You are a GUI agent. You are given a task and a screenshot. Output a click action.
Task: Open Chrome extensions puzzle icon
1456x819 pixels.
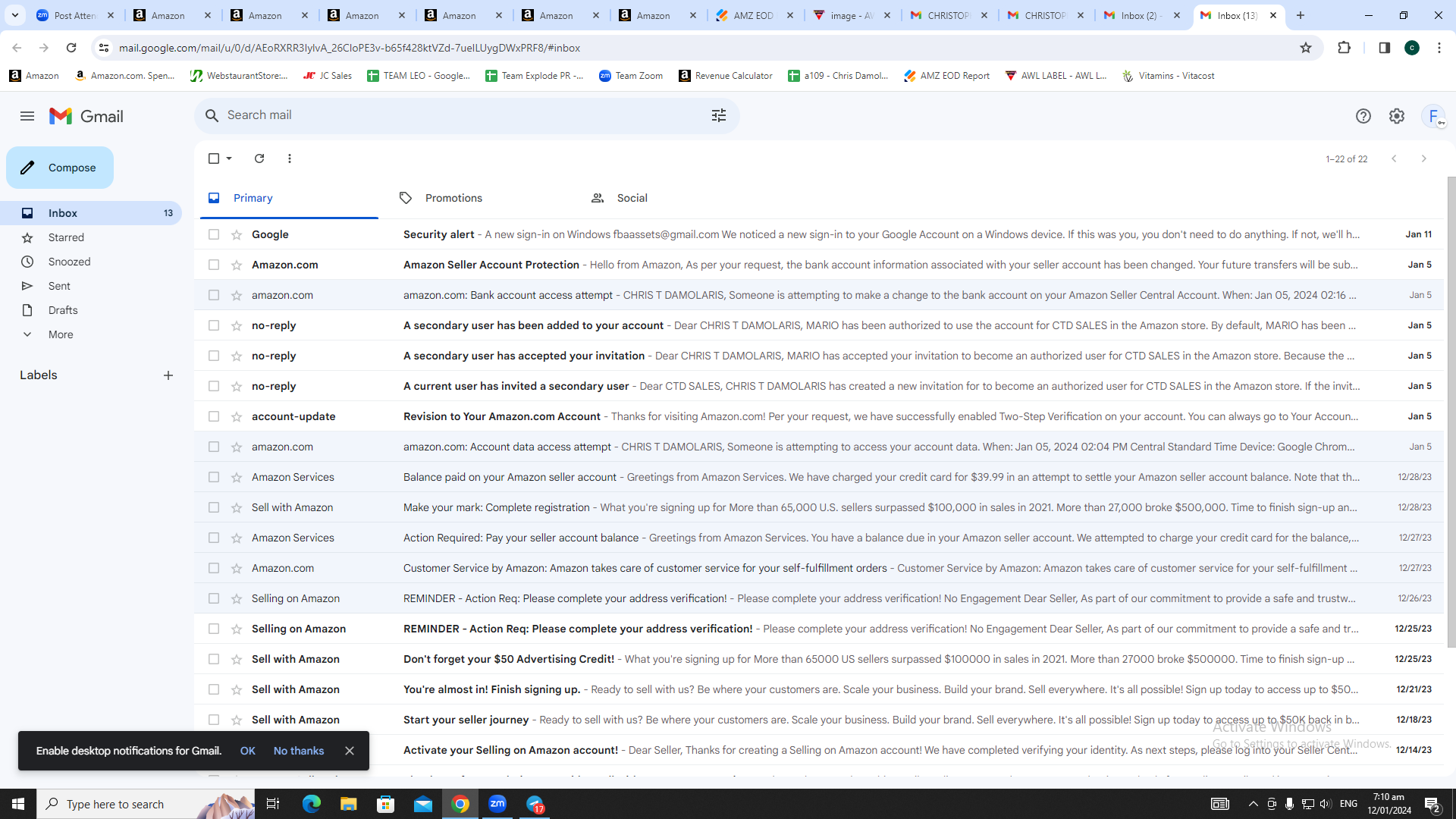point(1344,48)
